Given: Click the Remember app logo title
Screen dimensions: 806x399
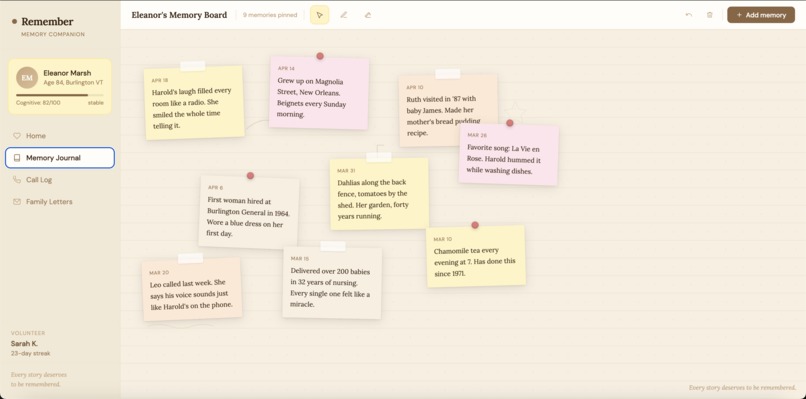Looking at the screenshot, I should tap(47, 22).
